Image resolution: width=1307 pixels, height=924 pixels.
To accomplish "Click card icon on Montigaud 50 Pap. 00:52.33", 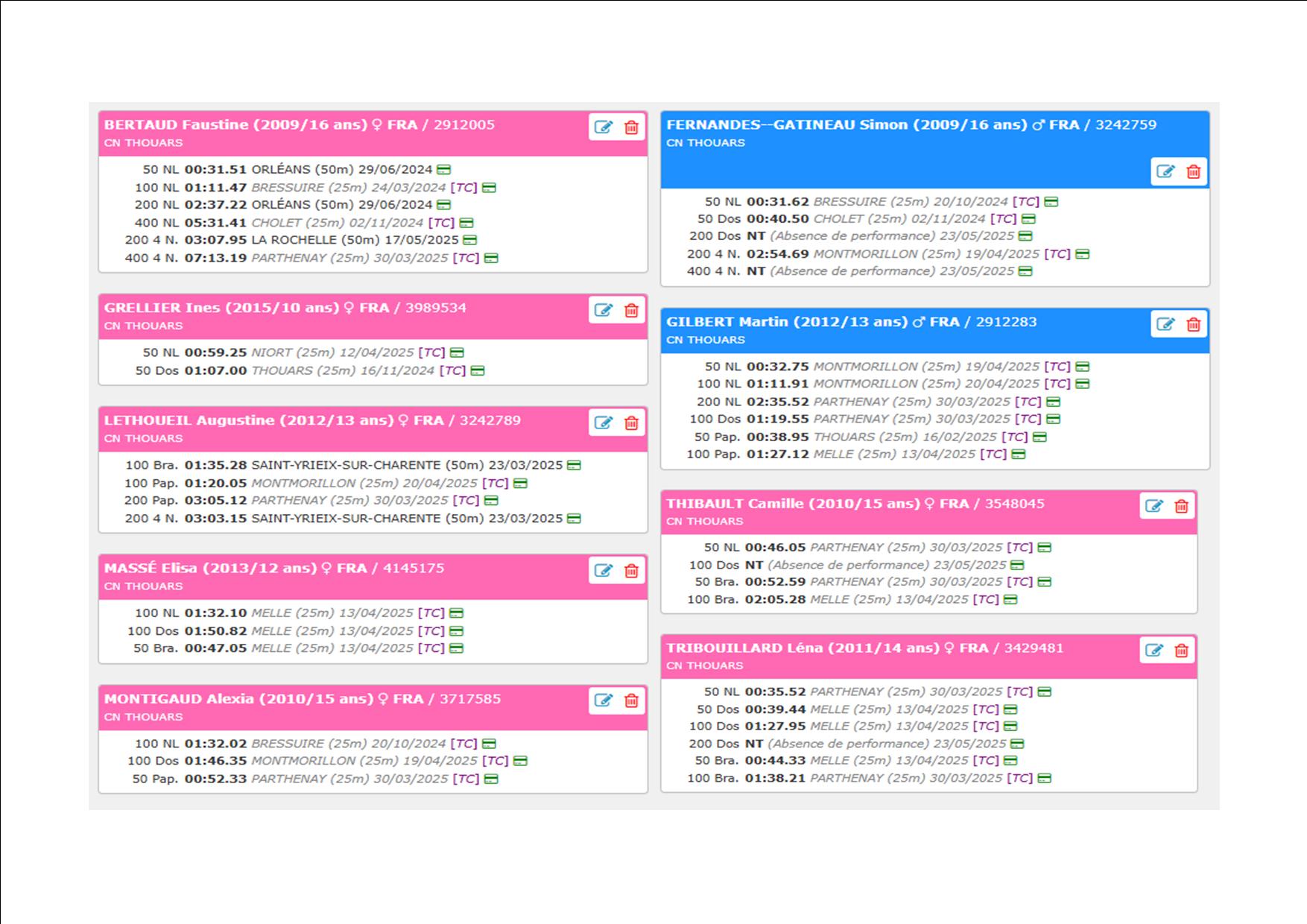I will pyautogui.click(x=491, y=779).
